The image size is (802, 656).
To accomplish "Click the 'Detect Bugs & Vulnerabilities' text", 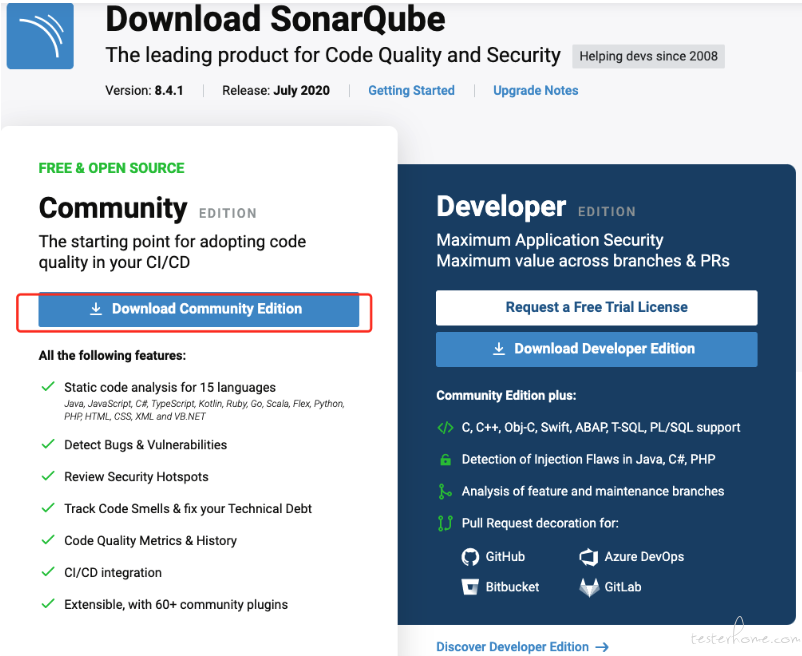I will coord(145,445).
